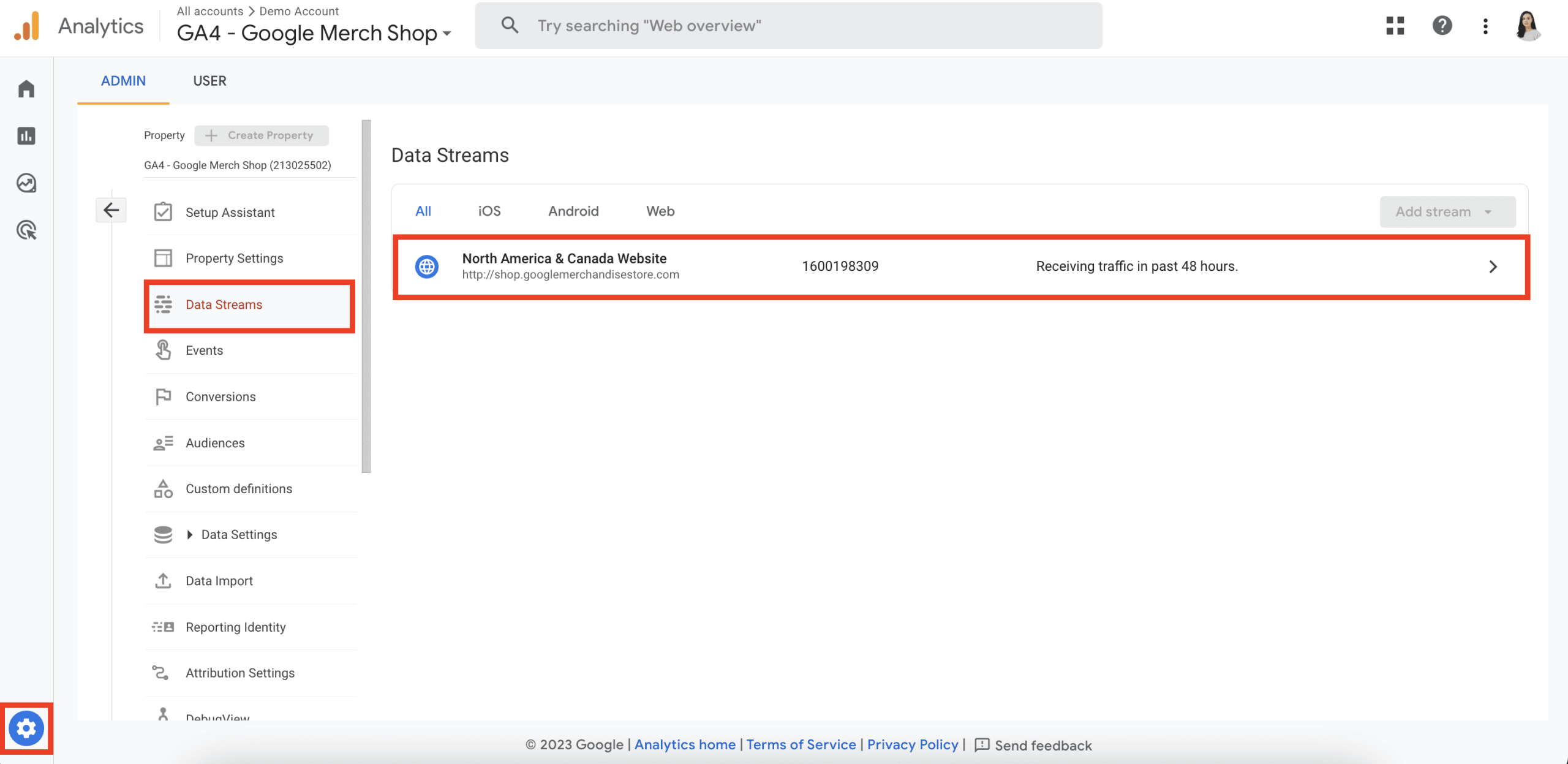Click the admin menu vertical scrollbar
Image resolution: width=1568 pixels, height=764 pixels.
[366, 297]
